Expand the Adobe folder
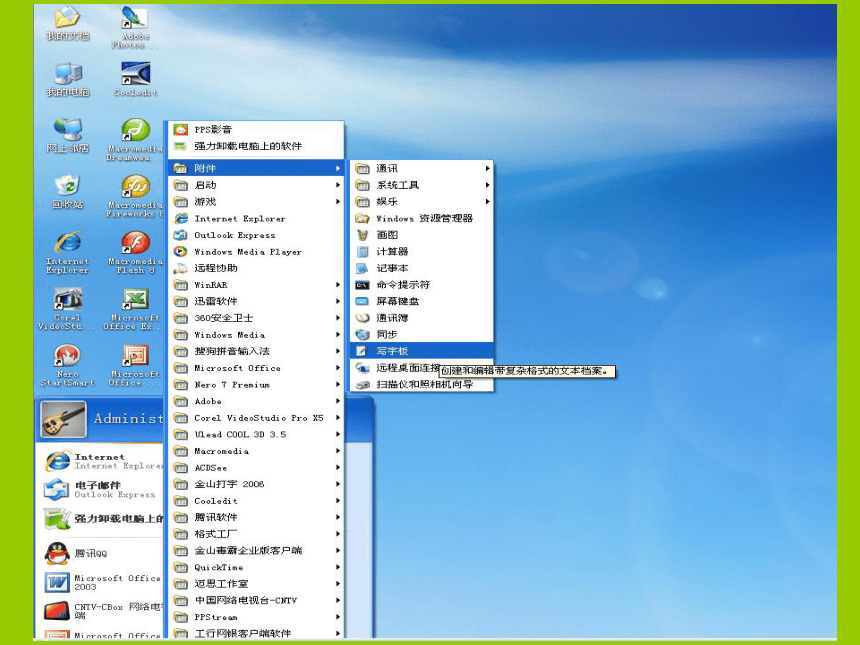Viewport: 860px width, 645px height. pos(256,401)
